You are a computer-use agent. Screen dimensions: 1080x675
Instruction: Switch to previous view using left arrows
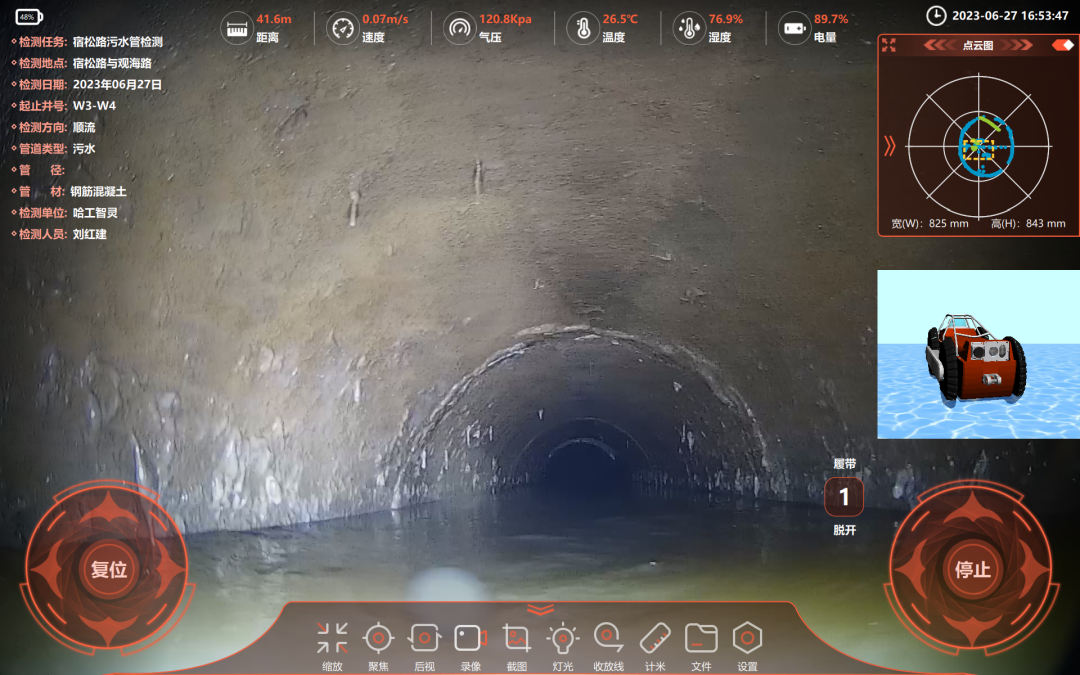click(940, 45)
